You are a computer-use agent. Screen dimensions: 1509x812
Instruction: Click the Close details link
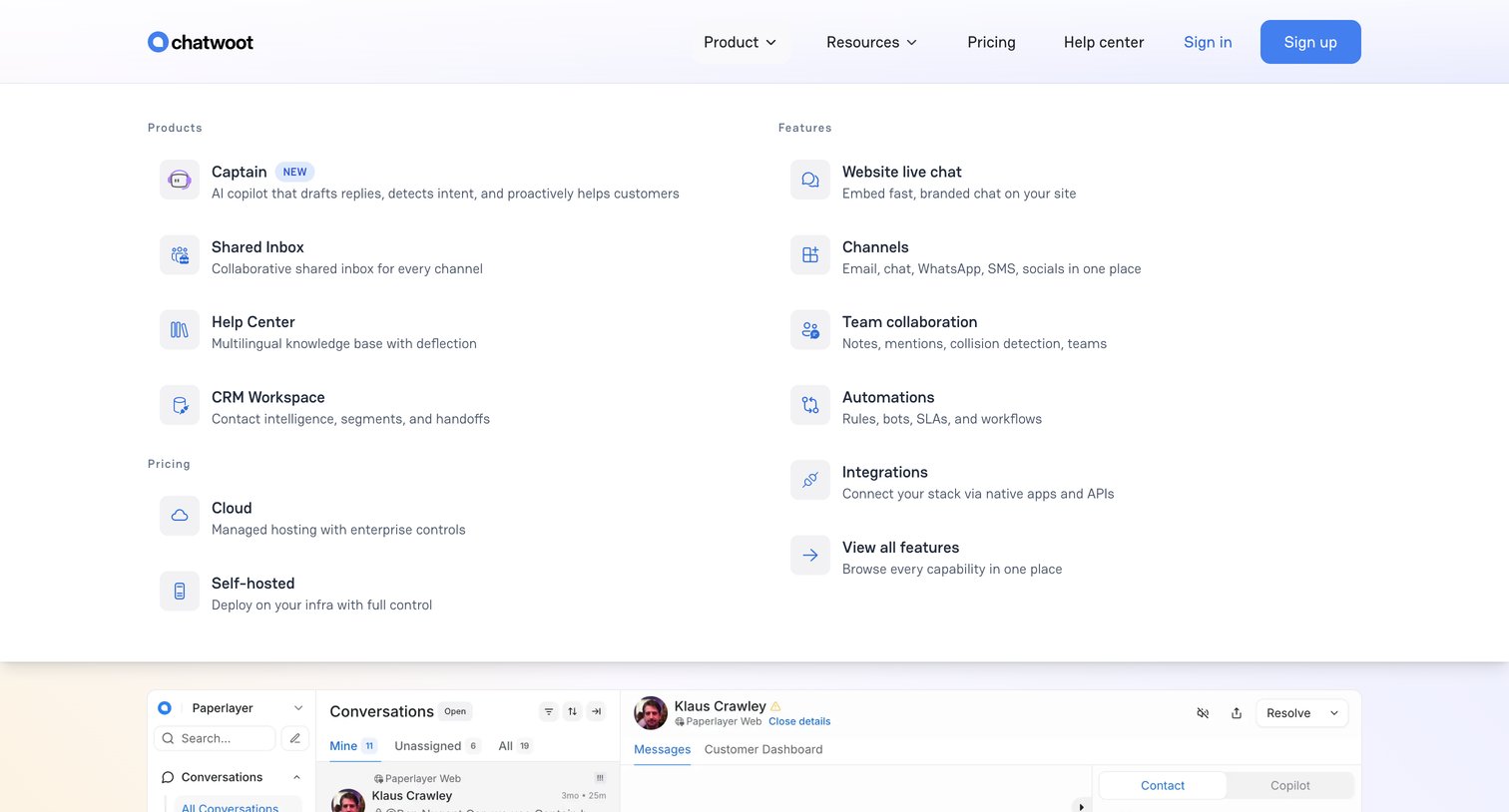799,721
